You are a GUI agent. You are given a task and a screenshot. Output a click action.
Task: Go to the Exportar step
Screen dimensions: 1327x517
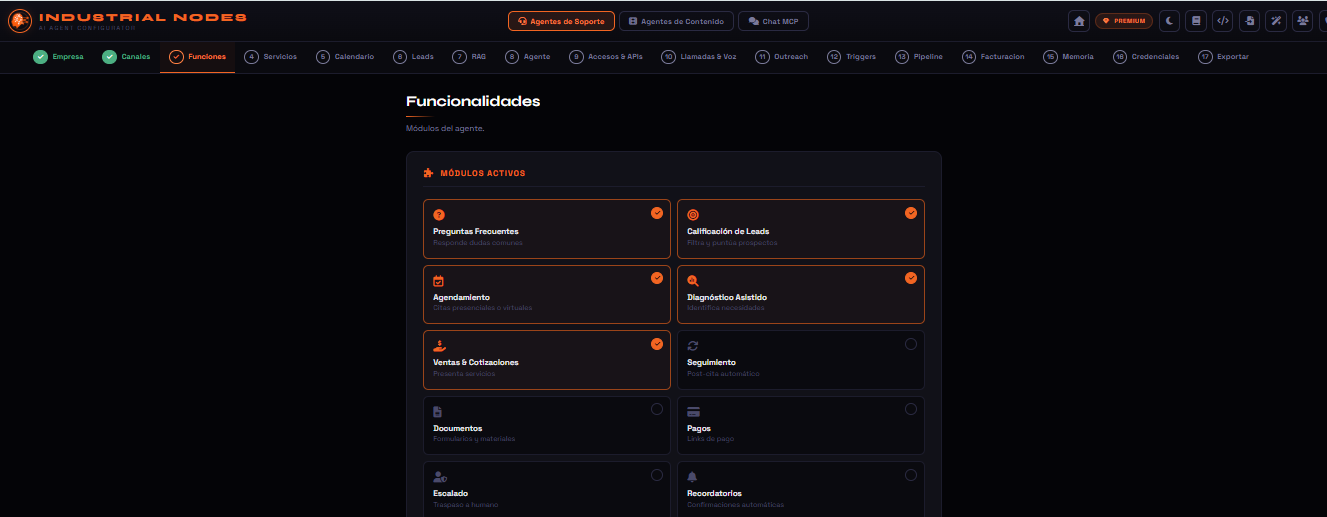click(x=1224, y=57)
